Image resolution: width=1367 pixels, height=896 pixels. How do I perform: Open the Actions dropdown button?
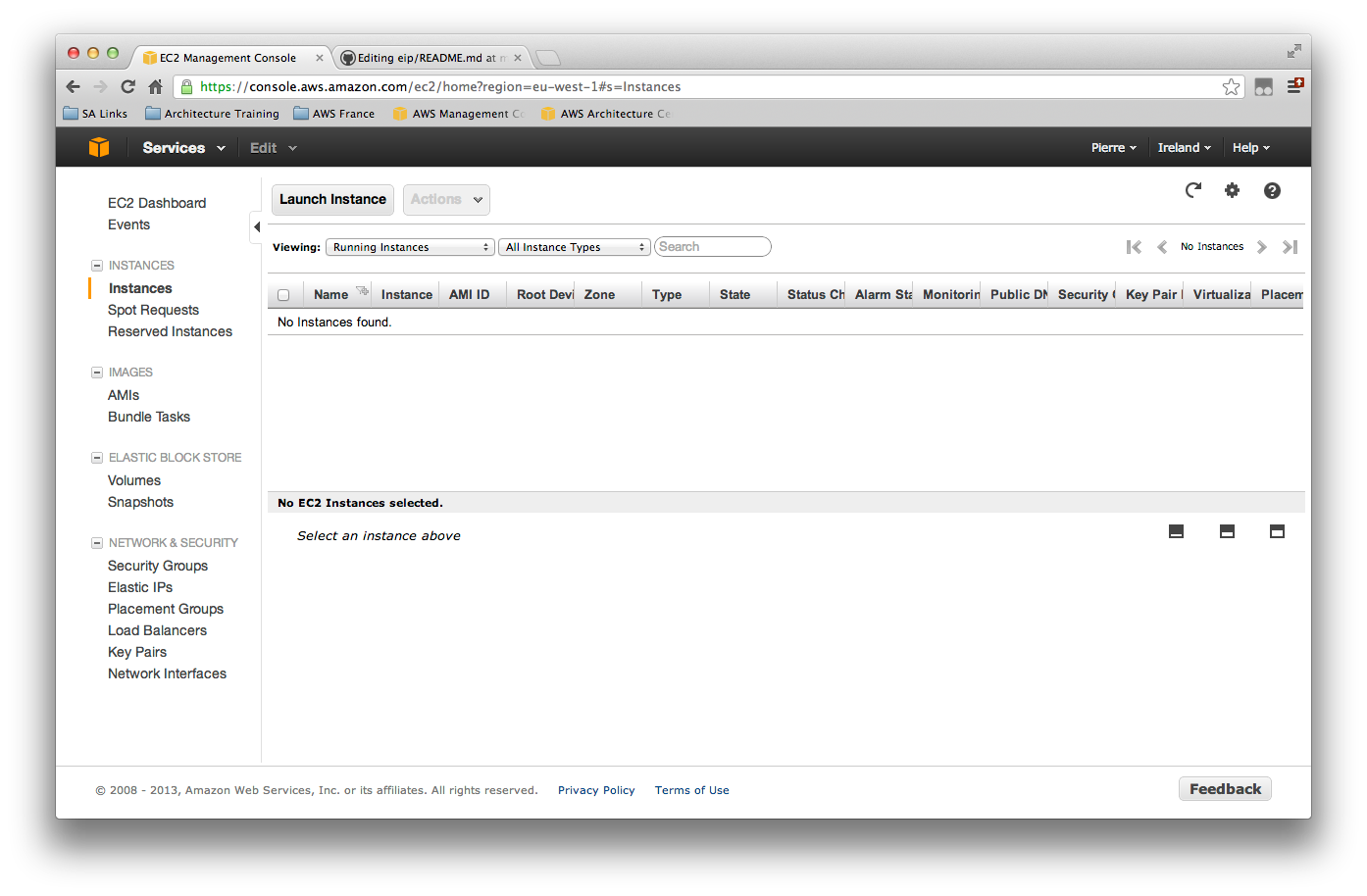pyautogui.click(x=446, y=199)
